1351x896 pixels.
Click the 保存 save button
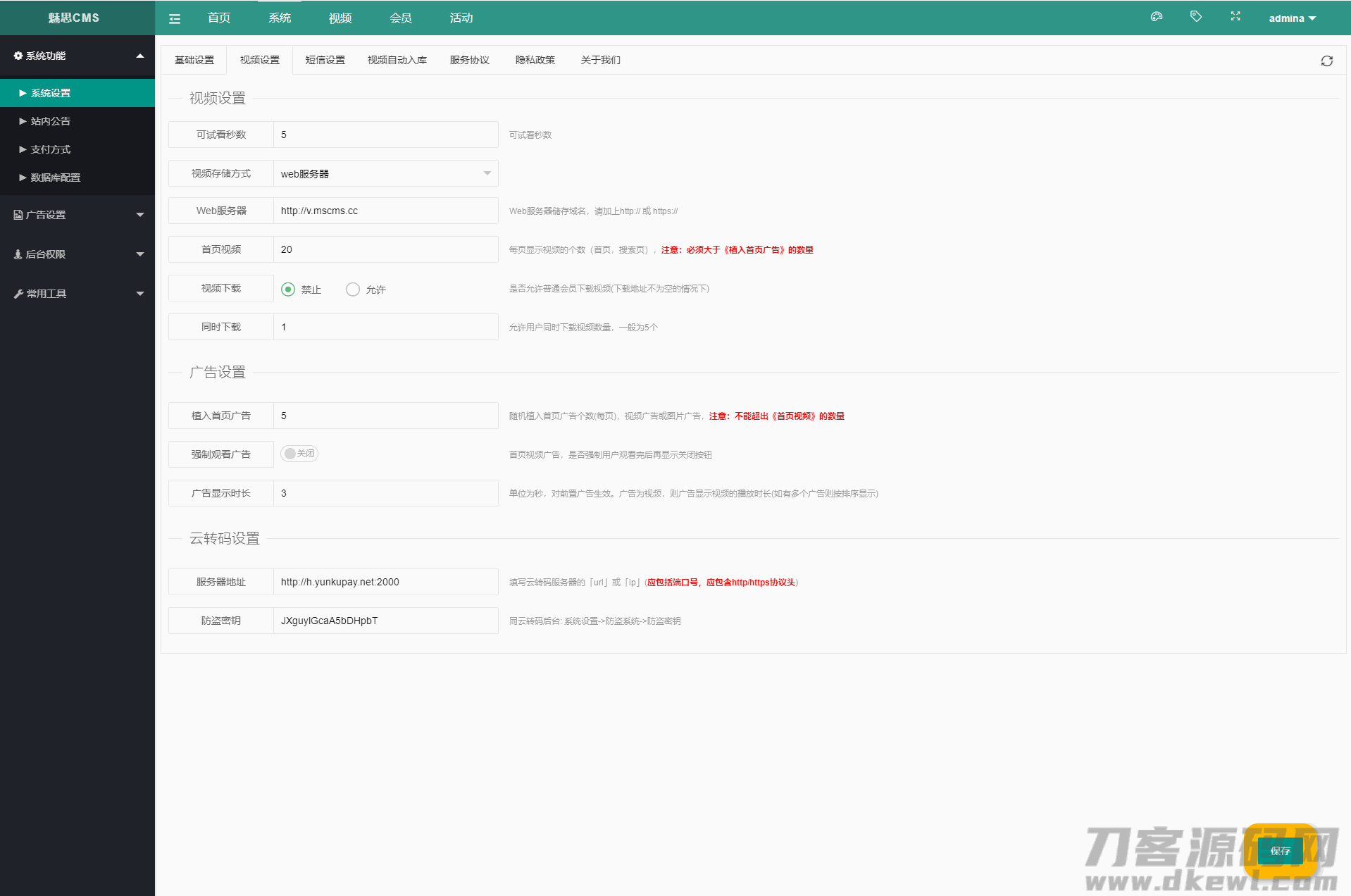point(1280,851)
